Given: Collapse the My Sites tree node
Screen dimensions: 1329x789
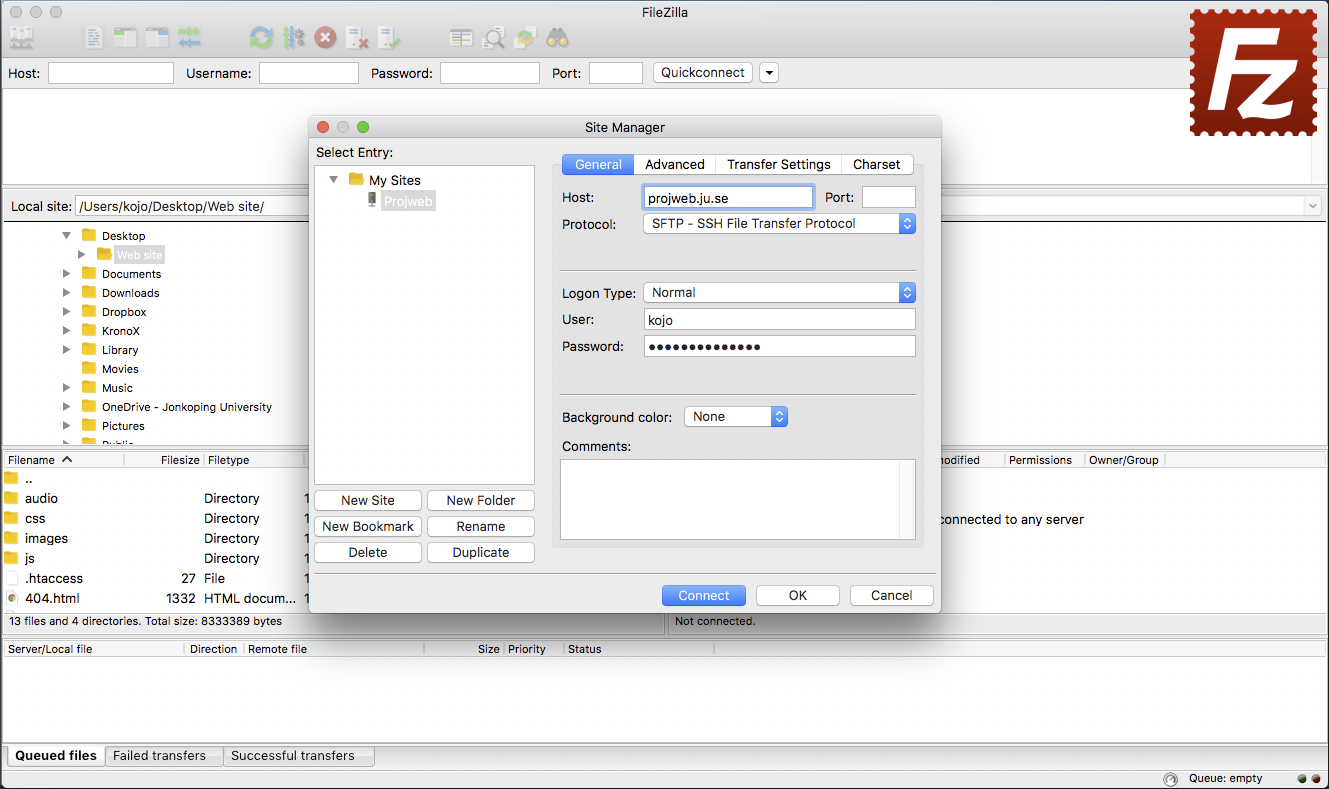Looking at the screenshot, I should 333,180.
